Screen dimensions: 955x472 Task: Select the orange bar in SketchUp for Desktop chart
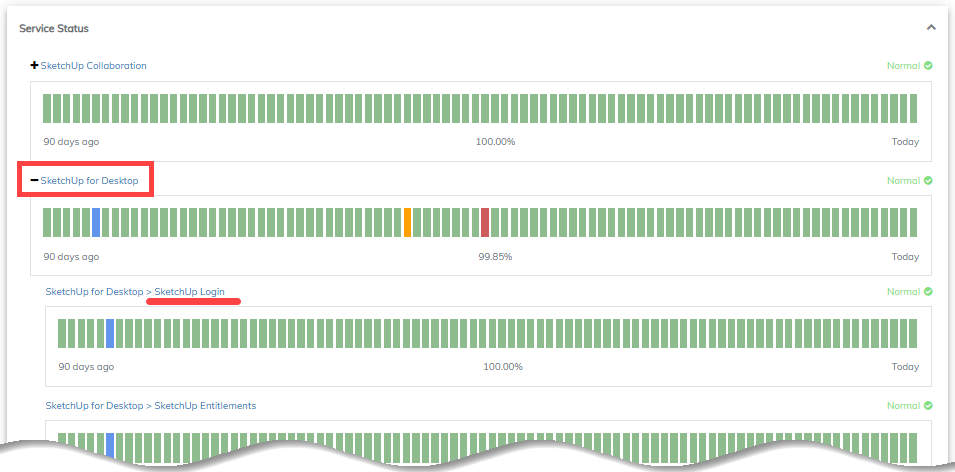(407, 222)
